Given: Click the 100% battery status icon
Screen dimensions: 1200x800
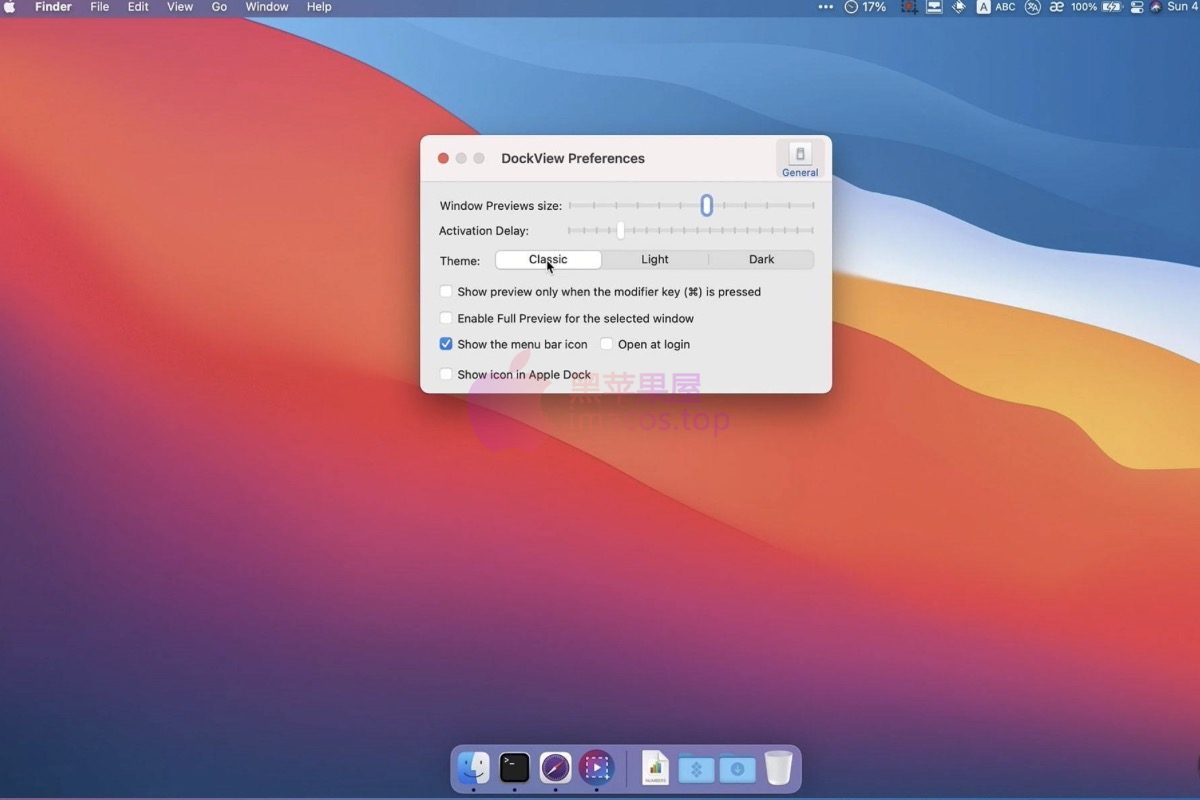Looking at the screenshot, I should click(x=1096, y=7).
